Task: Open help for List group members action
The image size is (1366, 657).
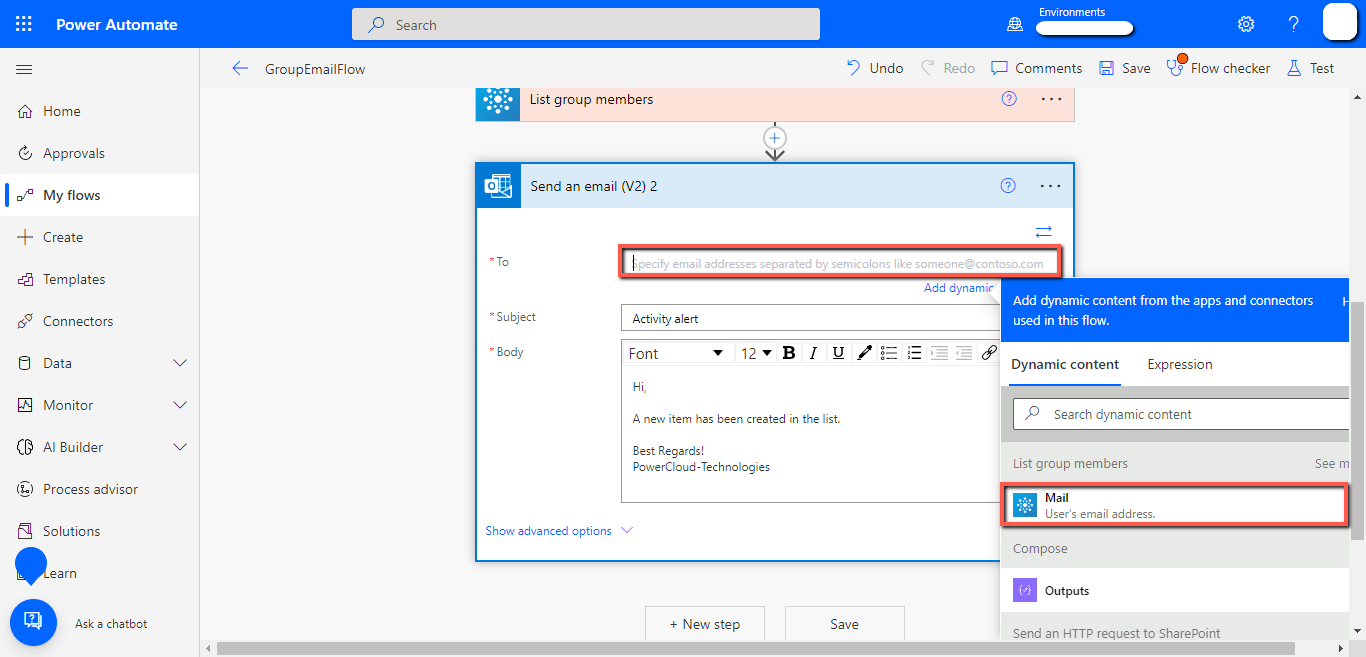Action: pyautogui.click(x=1009, y=99)
